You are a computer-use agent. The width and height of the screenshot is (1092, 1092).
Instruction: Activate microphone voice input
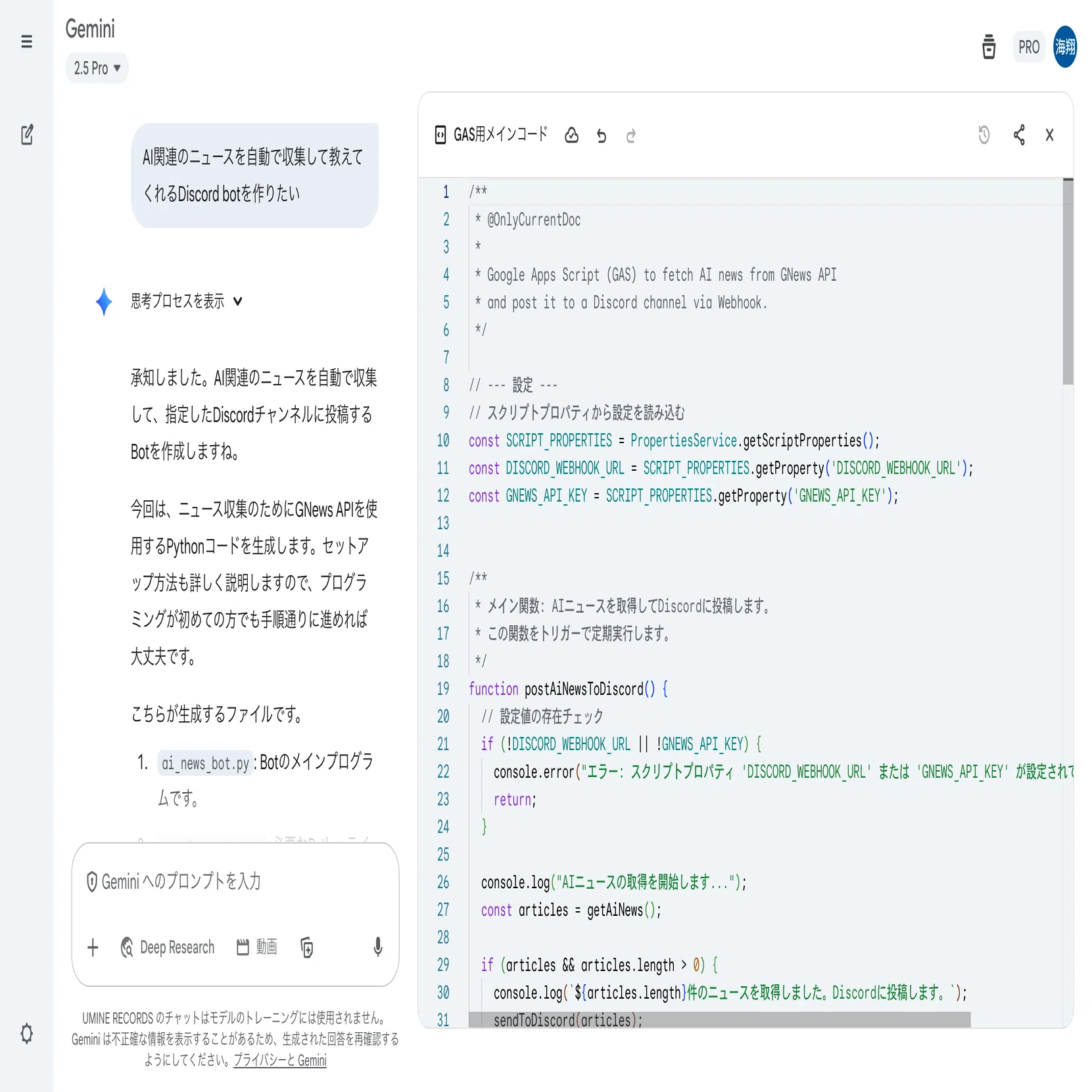378,947
